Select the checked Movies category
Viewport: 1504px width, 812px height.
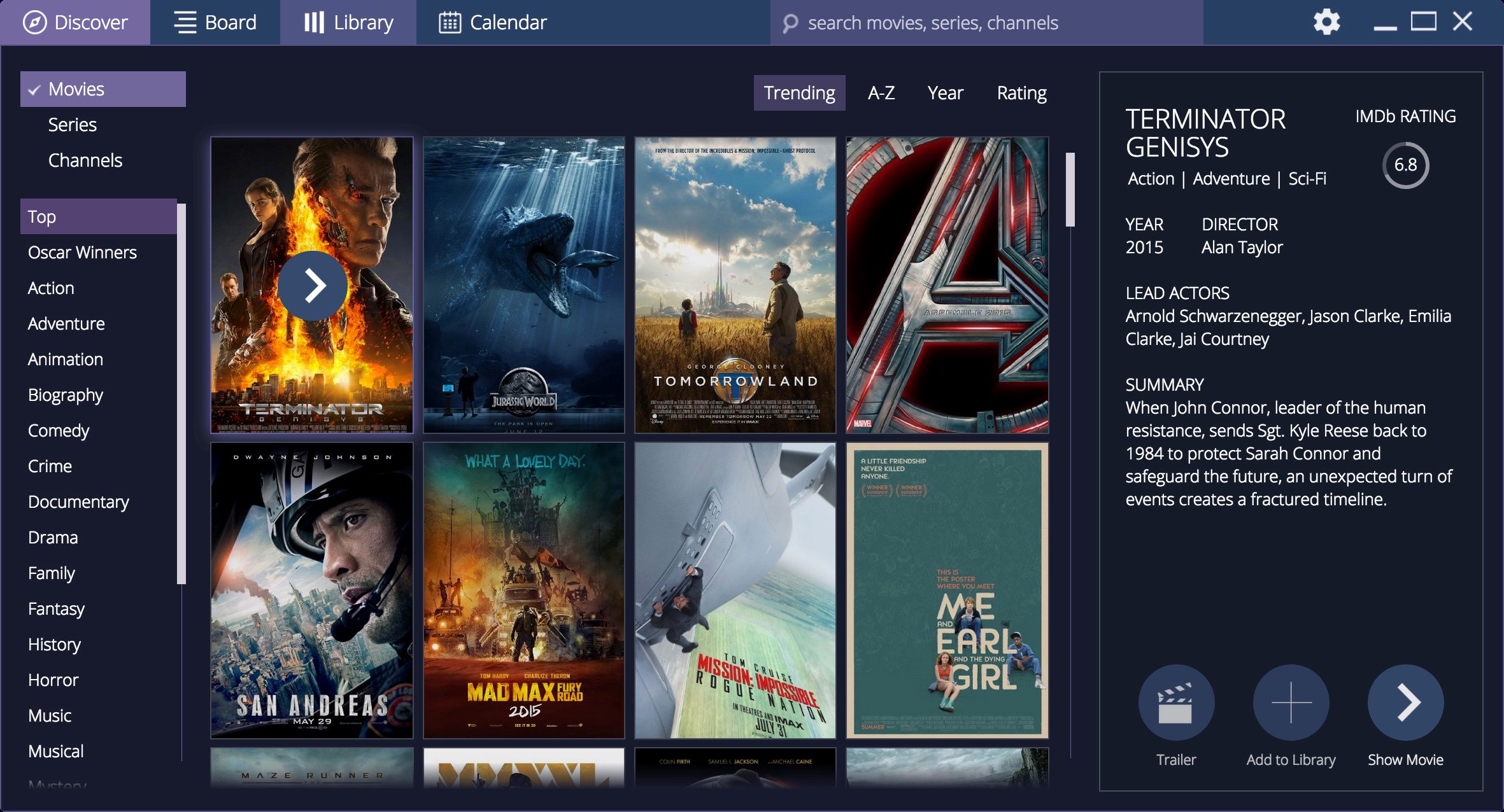click(103, 89)
